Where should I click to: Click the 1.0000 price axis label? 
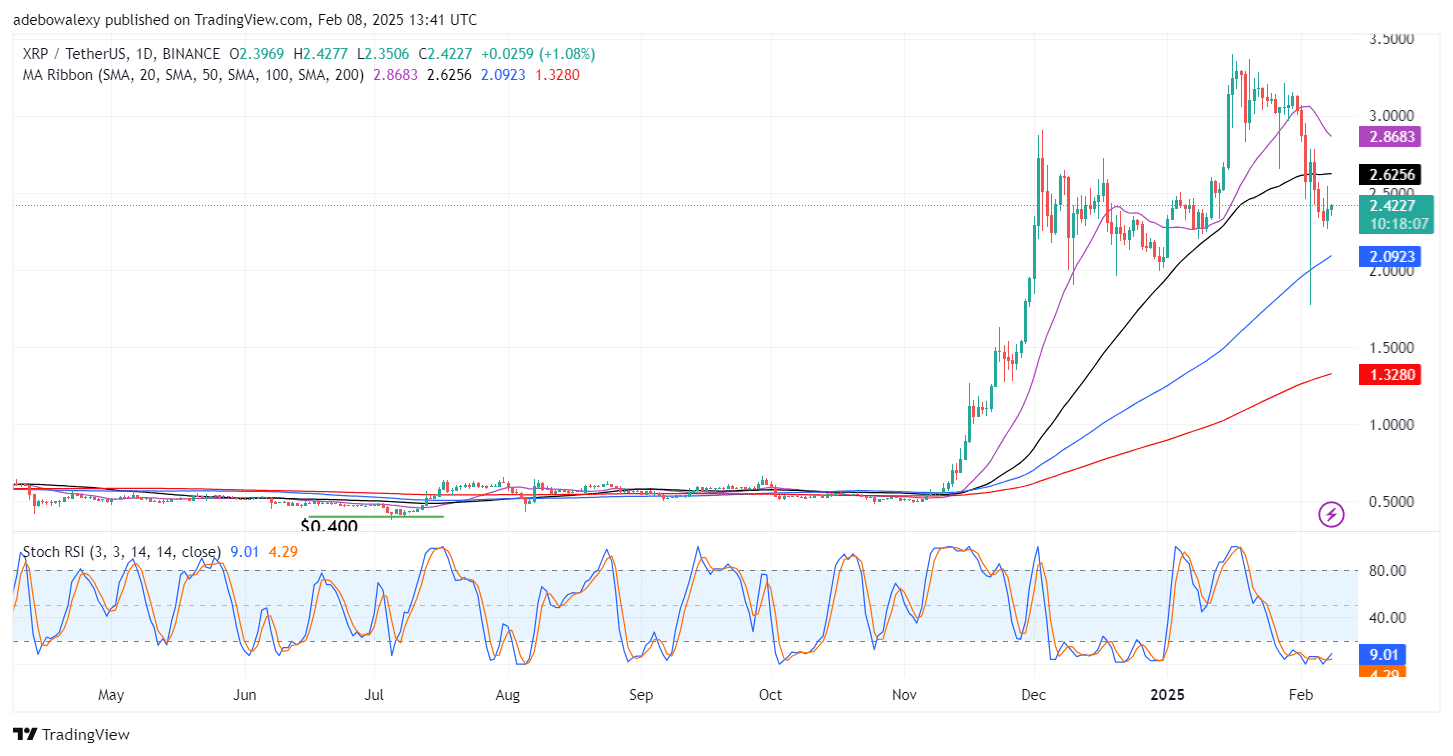click(1392, 424)
